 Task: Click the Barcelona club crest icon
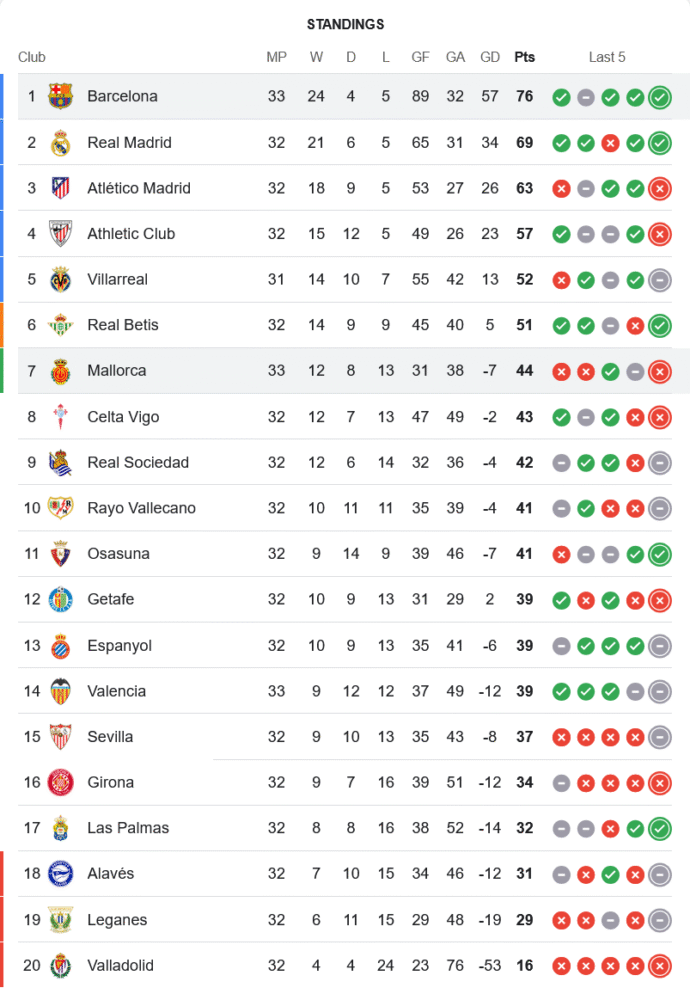pos(61,97)
